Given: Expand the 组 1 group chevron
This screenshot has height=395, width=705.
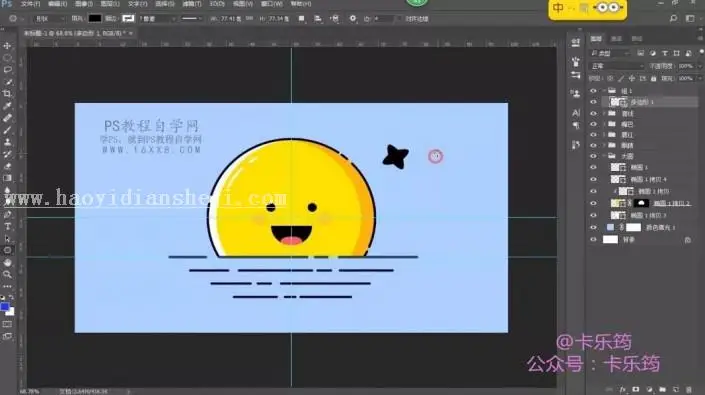Looking at the screenshot, I should (604, 91).
